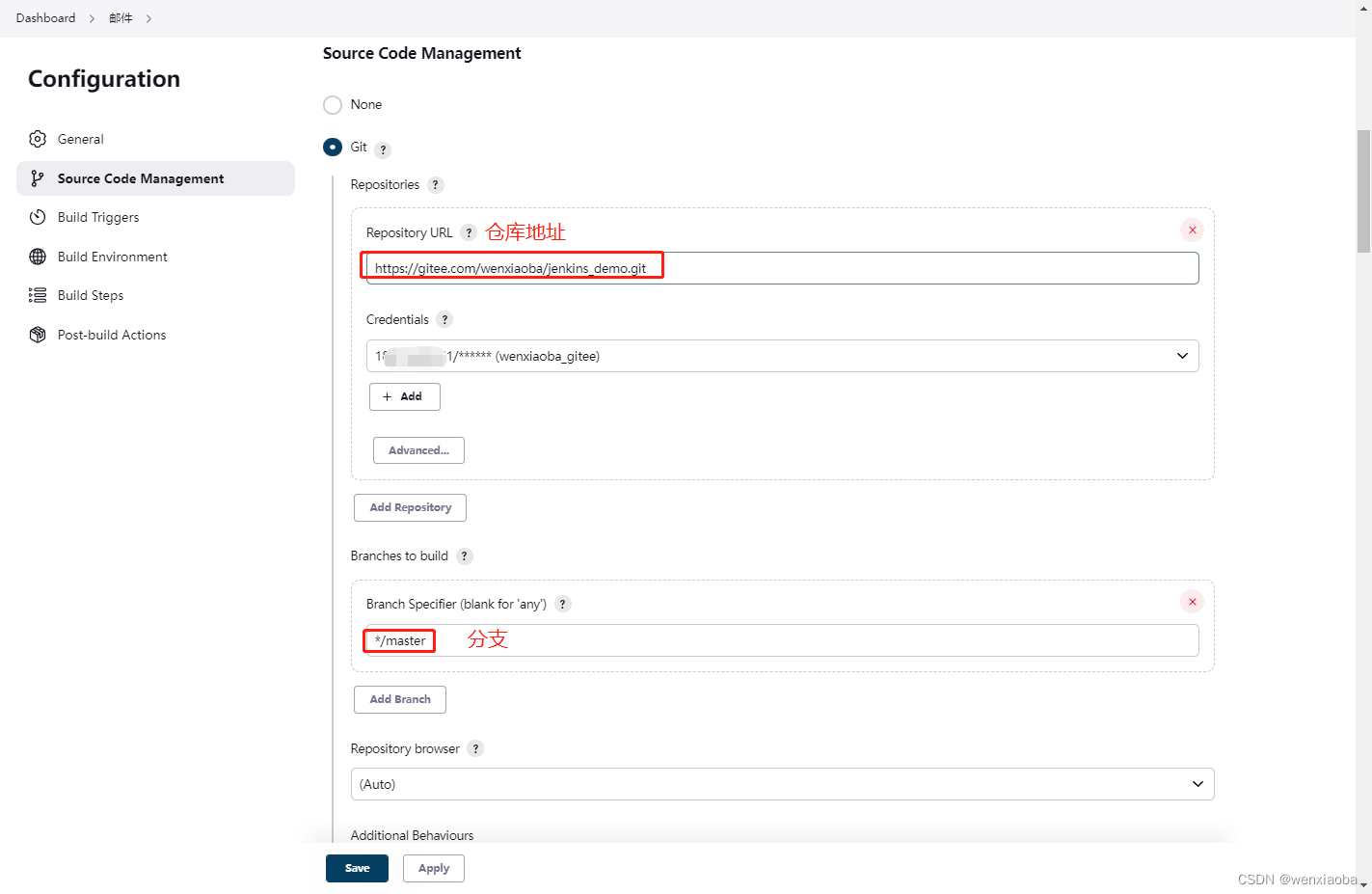Click the Add Branch button

point(400,699)
